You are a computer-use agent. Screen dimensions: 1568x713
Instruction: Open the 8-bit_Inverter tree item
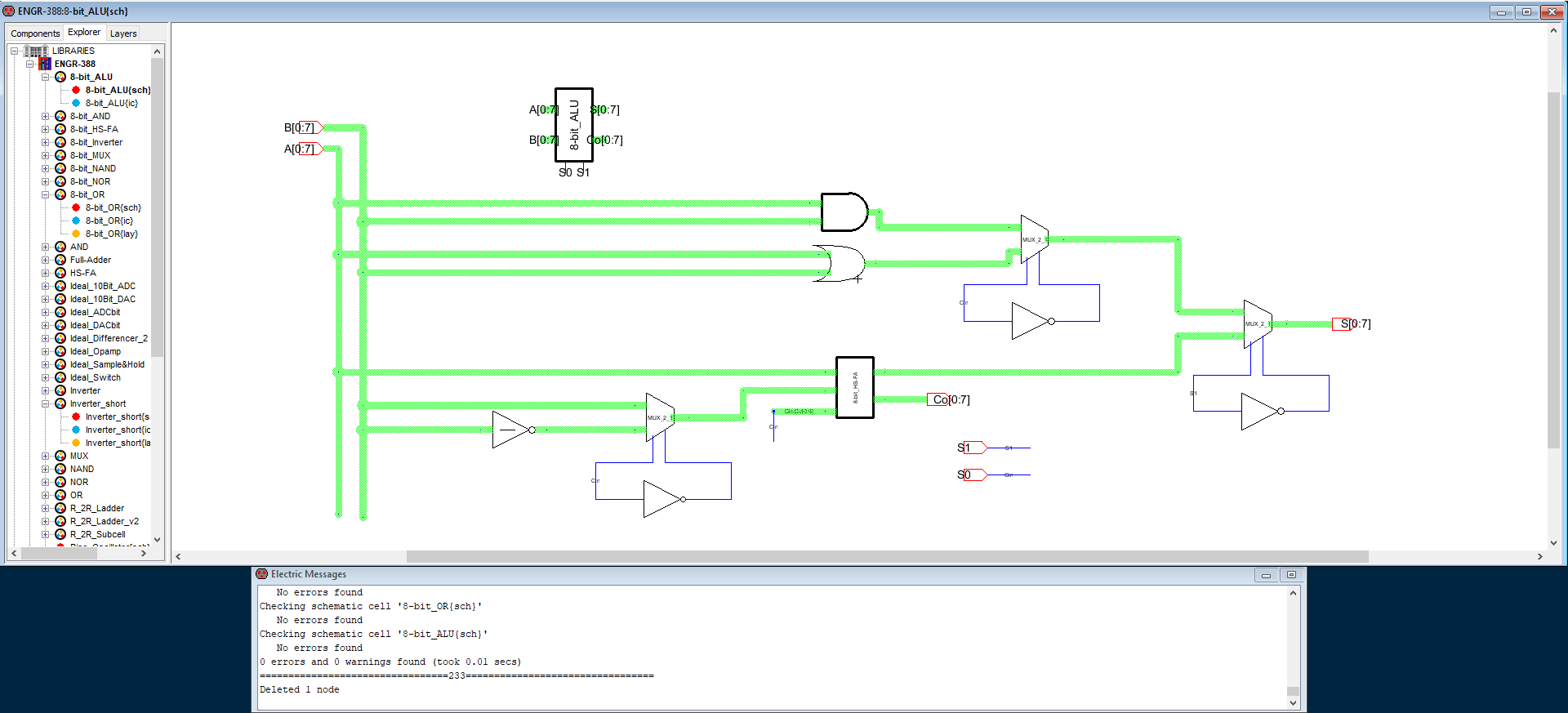[x=96, y=142]
